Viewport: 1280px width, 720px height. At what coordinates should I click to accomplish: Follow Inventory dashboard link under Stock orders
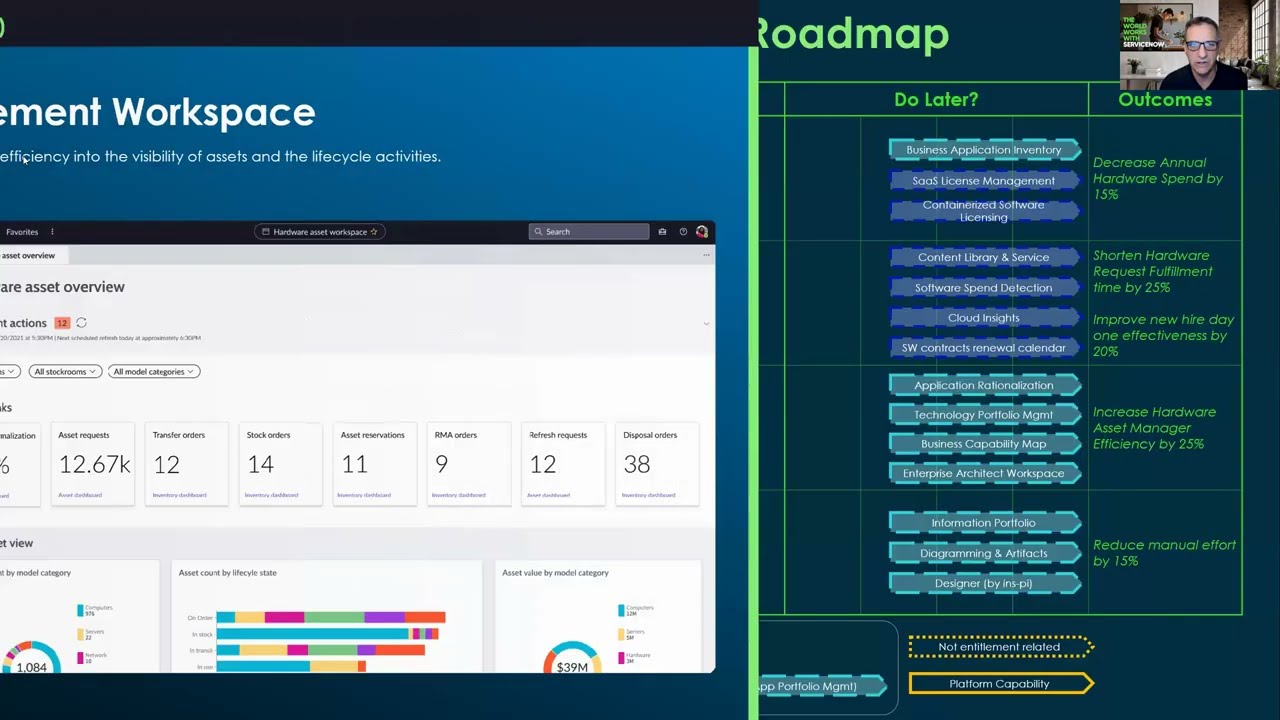(272, 495)
